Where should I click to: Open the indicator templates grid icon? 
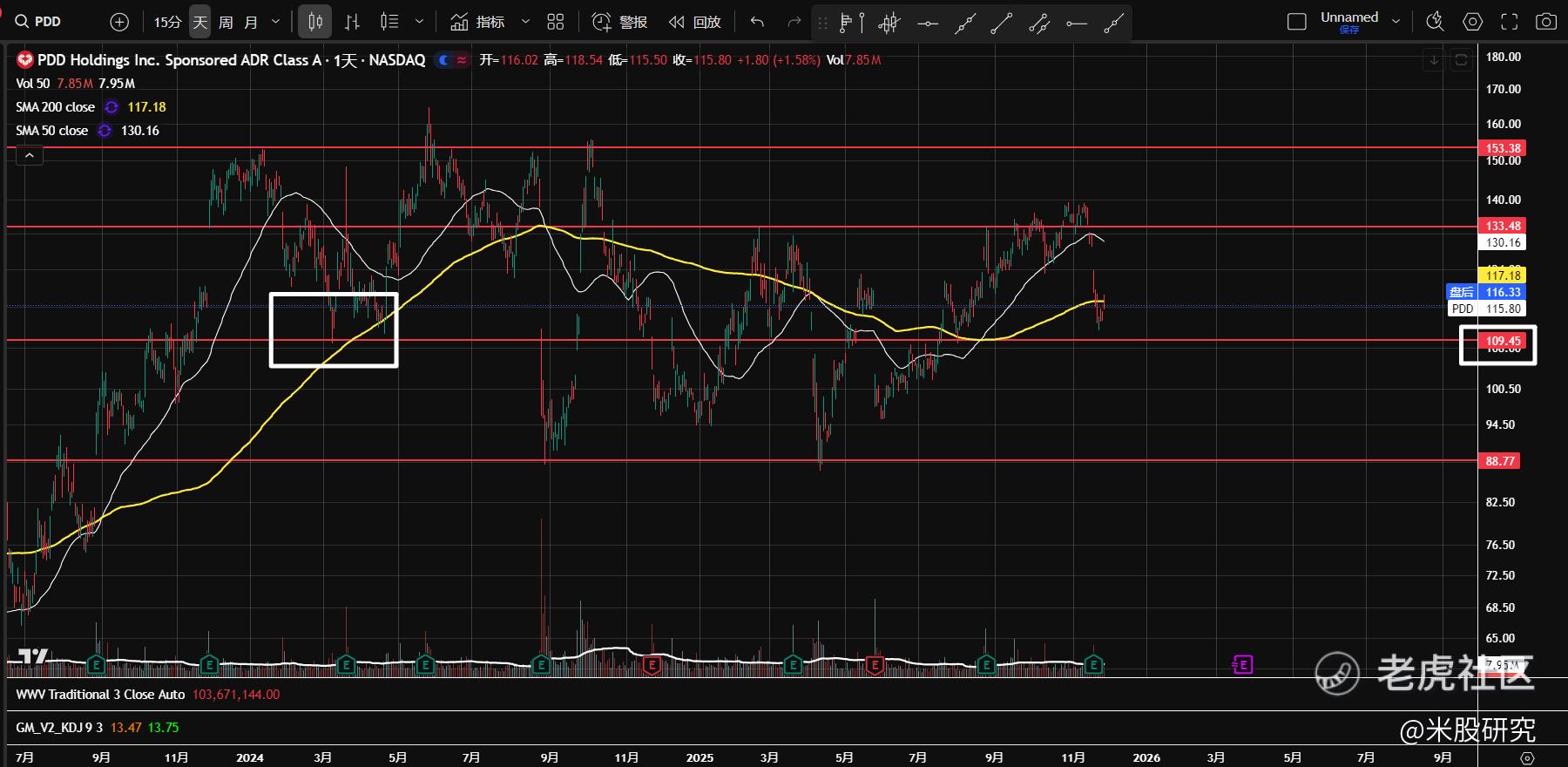(555, 22)
